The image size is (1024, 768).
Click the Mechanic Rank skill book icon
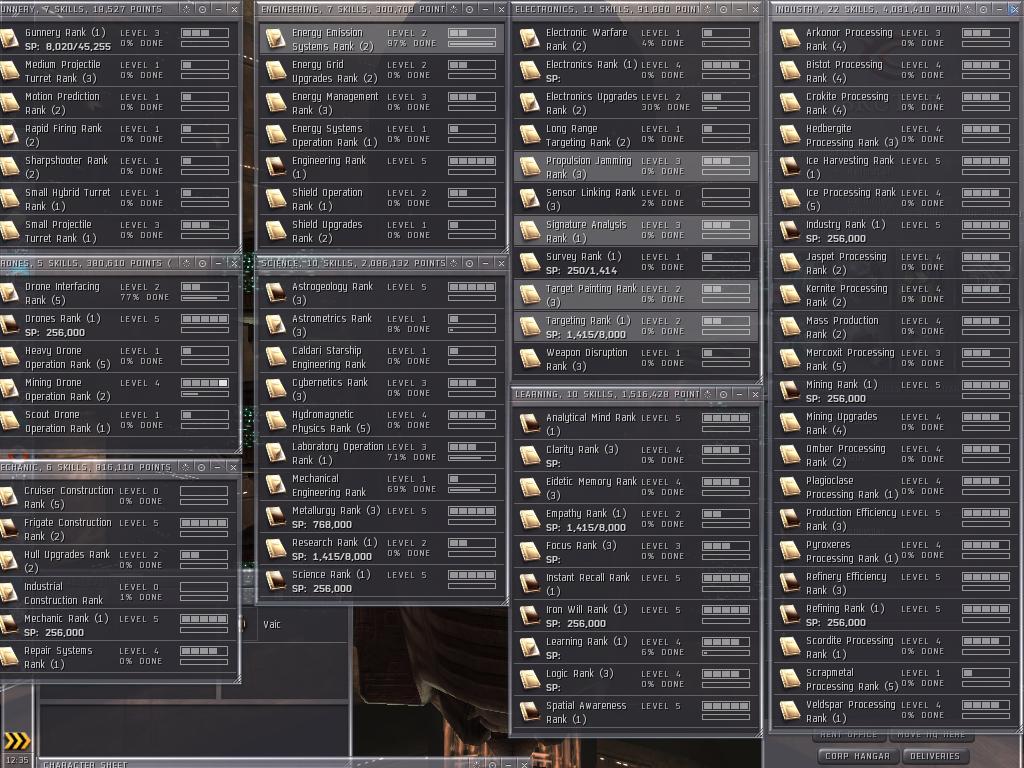pos(9,625)
